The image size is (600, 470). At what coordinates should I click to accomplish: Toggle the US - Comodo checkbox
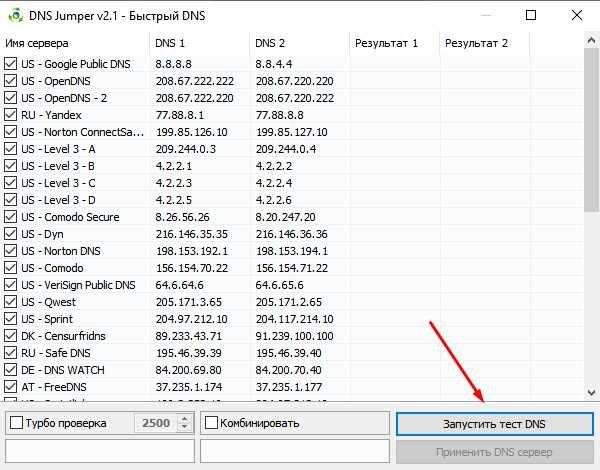10,268
